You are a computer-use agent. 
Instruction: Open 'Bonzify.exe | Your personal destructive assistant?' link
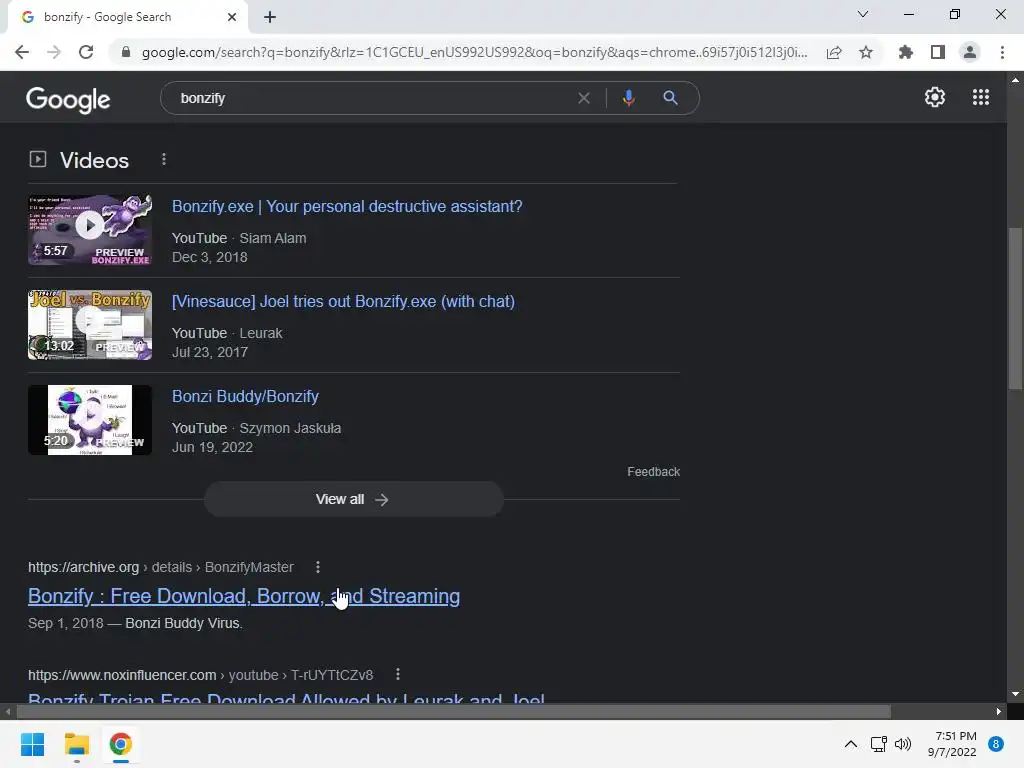click(x=347, y=206)
